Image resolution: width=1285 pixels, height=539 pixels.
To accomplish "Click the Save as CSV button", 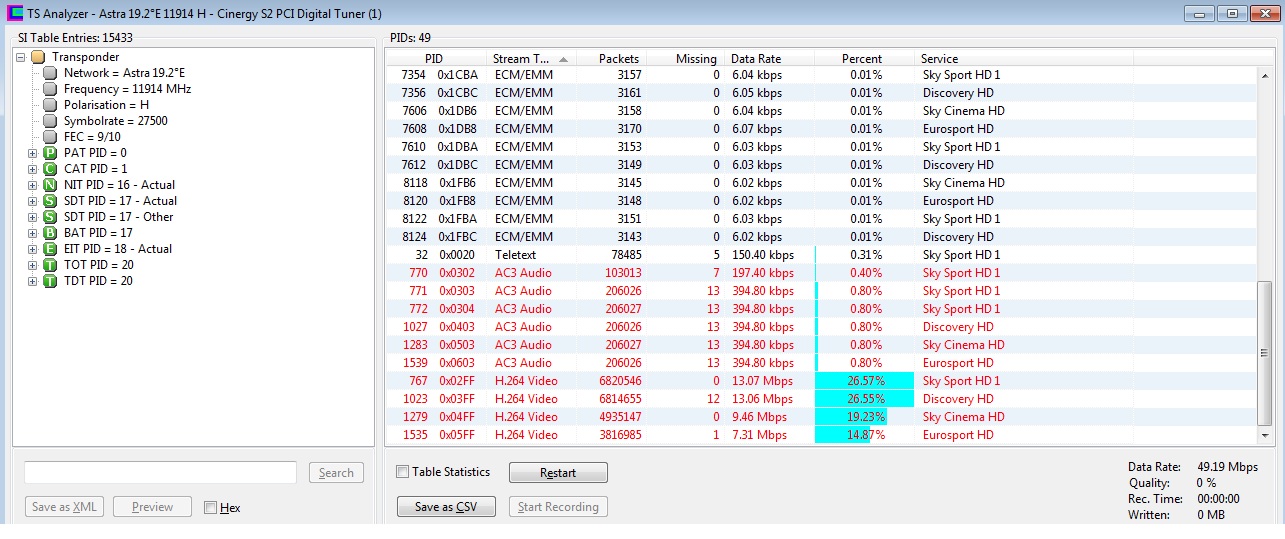I will [x=446, y=507].
